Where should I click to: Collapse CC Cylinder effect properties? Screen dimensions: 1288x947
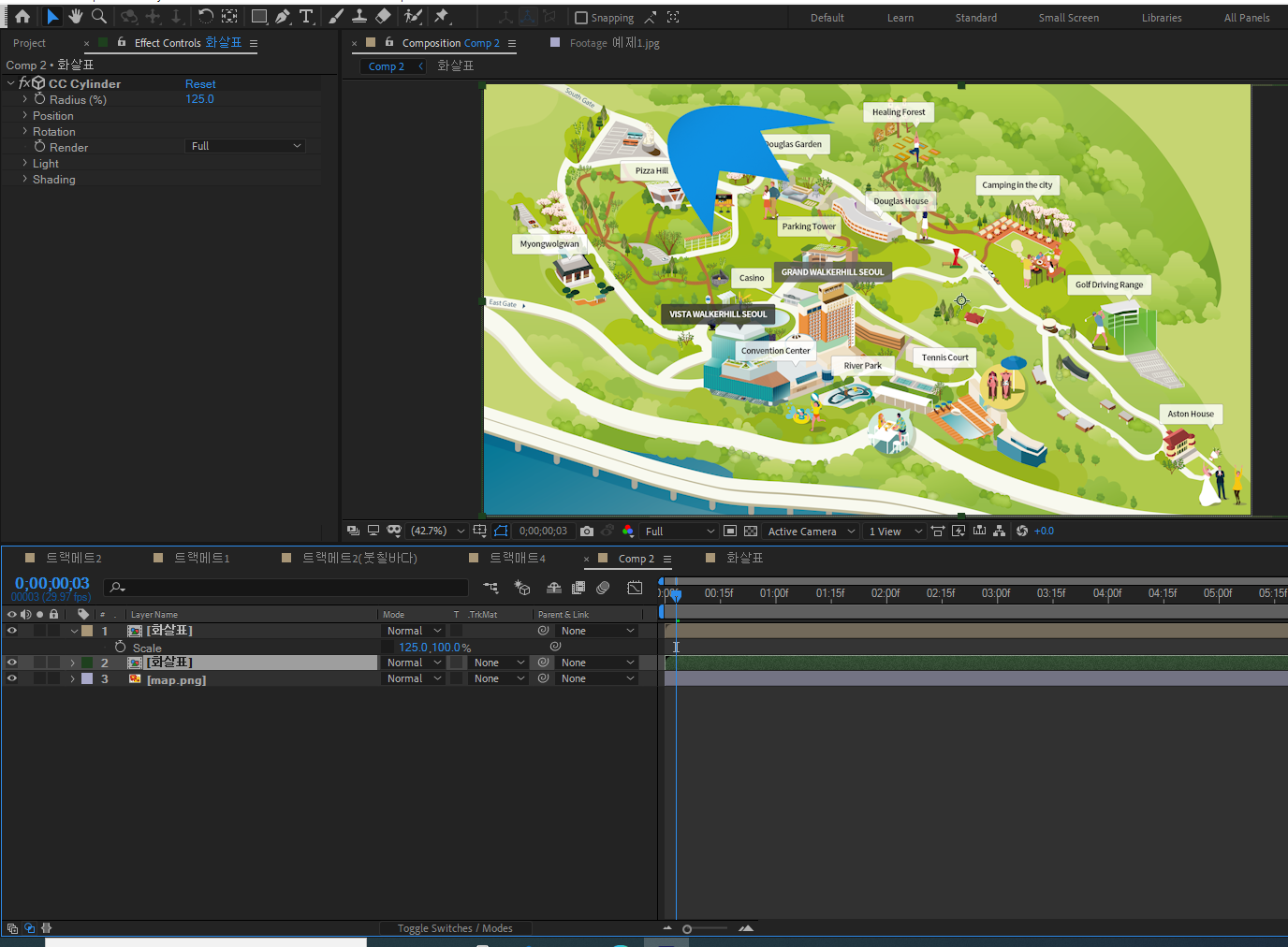[x=11, y=83]
